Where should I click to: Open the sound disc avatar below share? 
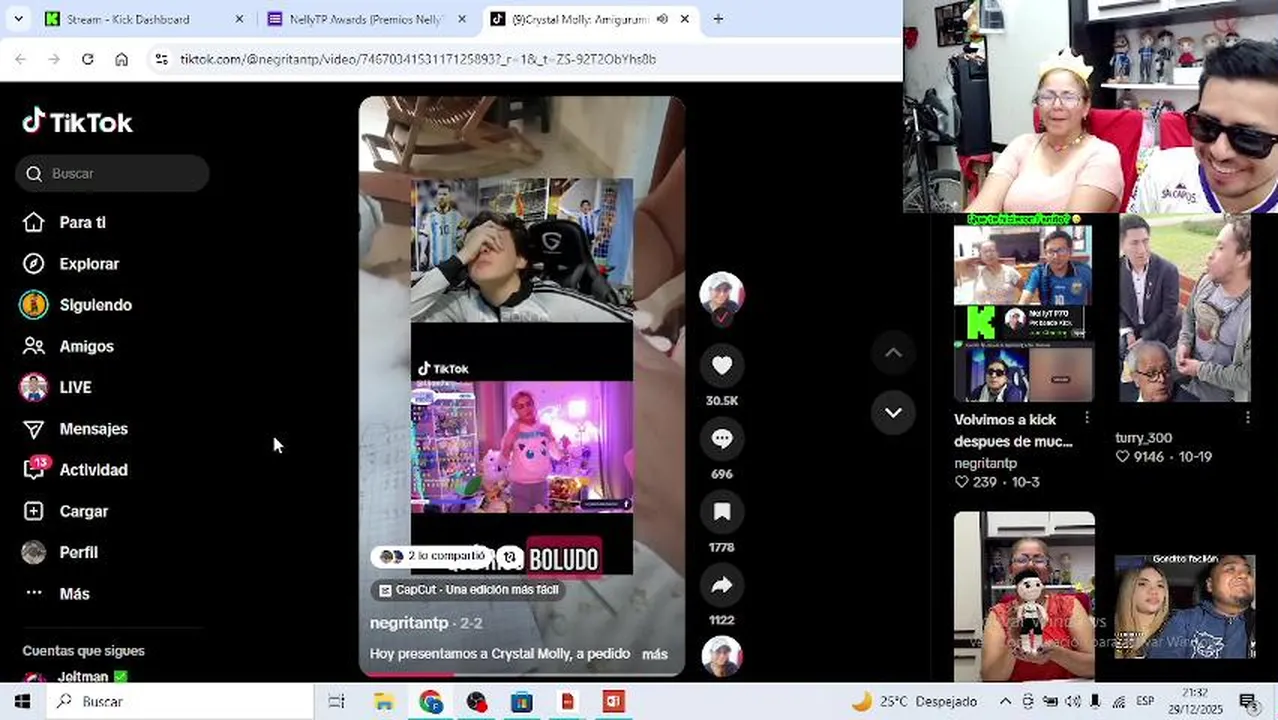click(x=722, y=655)
